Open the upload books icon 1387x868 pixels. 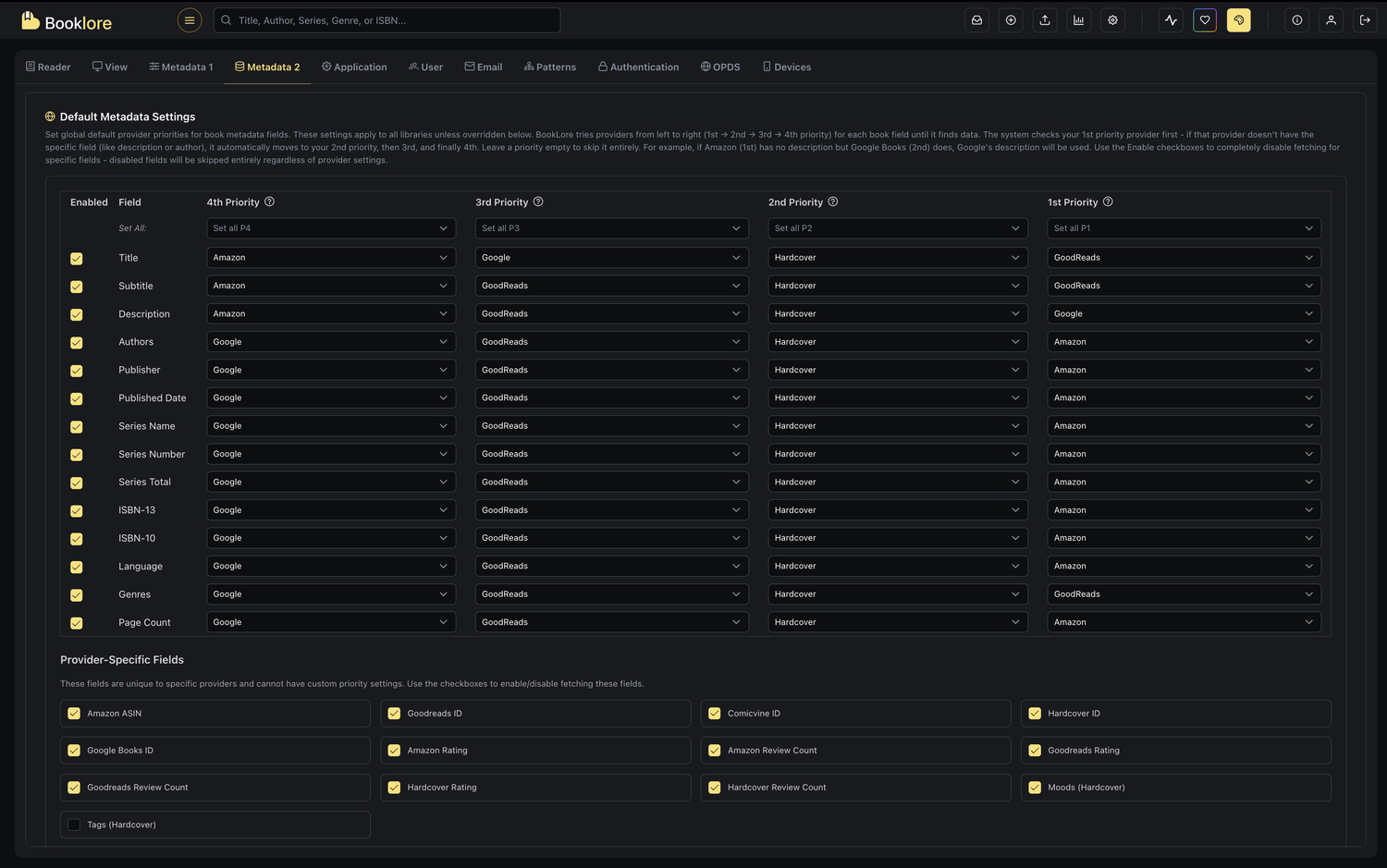(x=1045, y=19)
